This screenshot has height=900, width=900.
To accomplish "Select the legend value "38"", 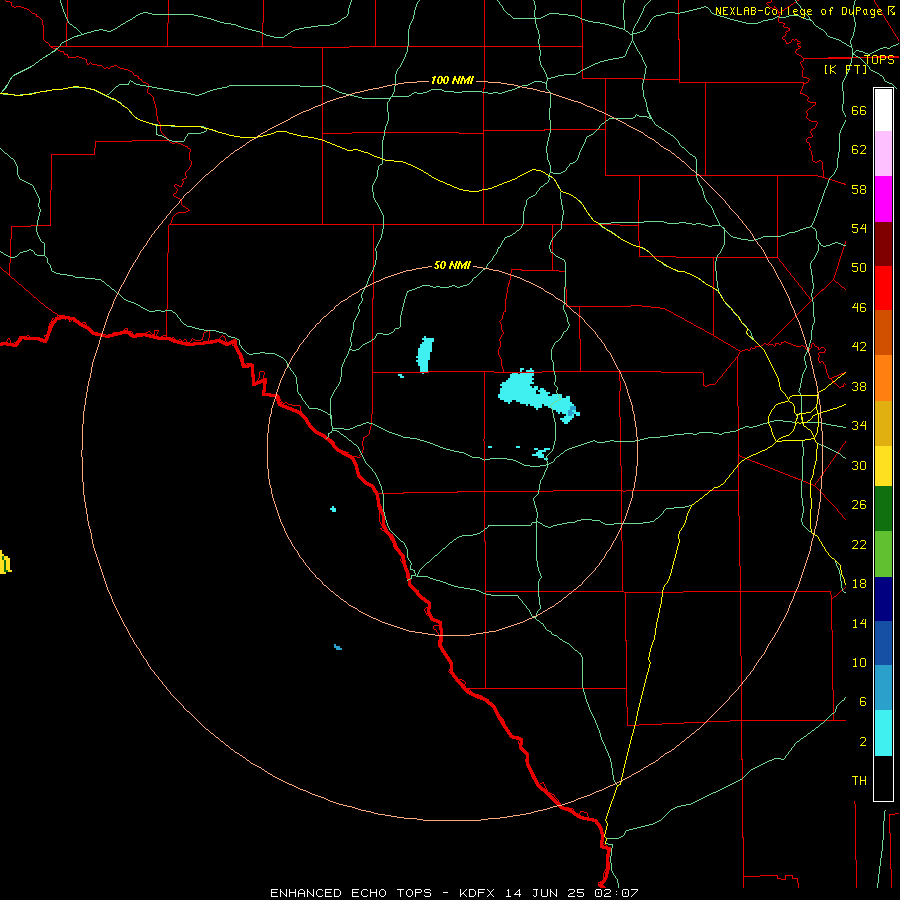I will coord(859,386).
